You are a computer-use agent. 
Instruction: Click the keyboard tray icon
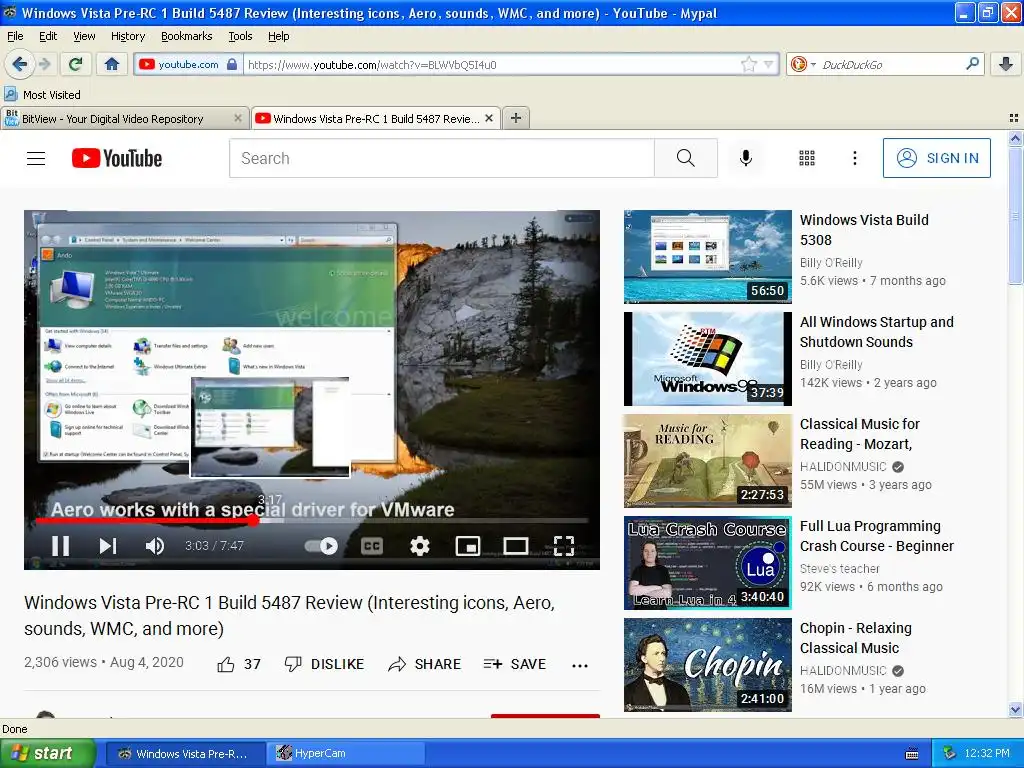(912, 754)
